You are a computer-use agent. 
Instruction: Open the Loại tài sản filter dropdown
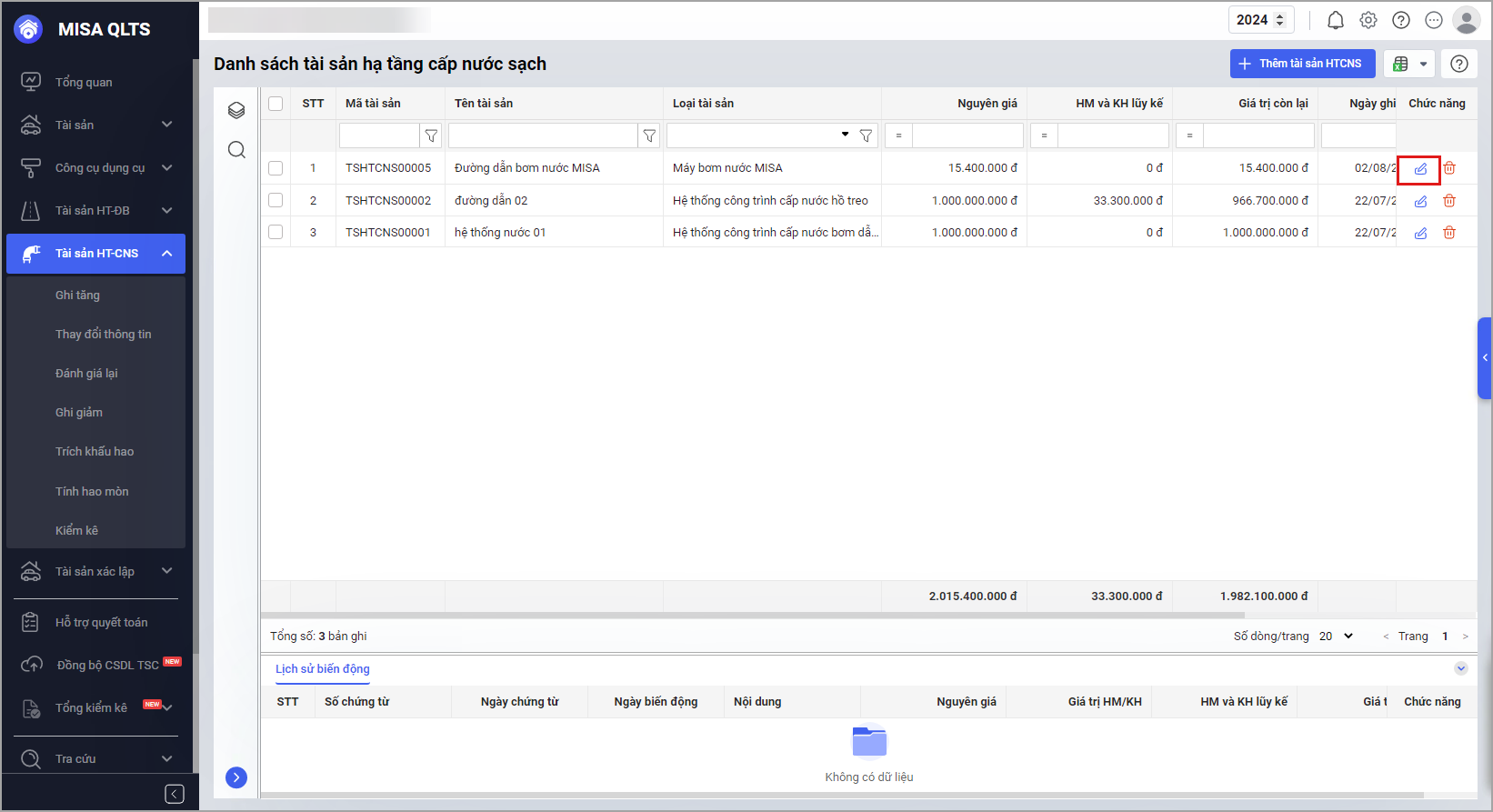tap(845, 135)
